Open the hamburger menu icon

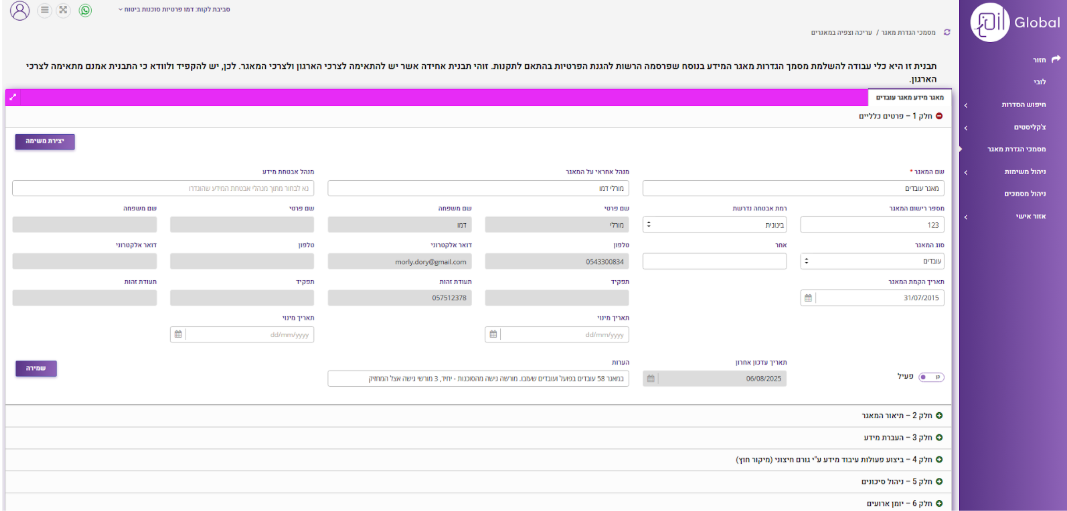[x=45, y=10]
